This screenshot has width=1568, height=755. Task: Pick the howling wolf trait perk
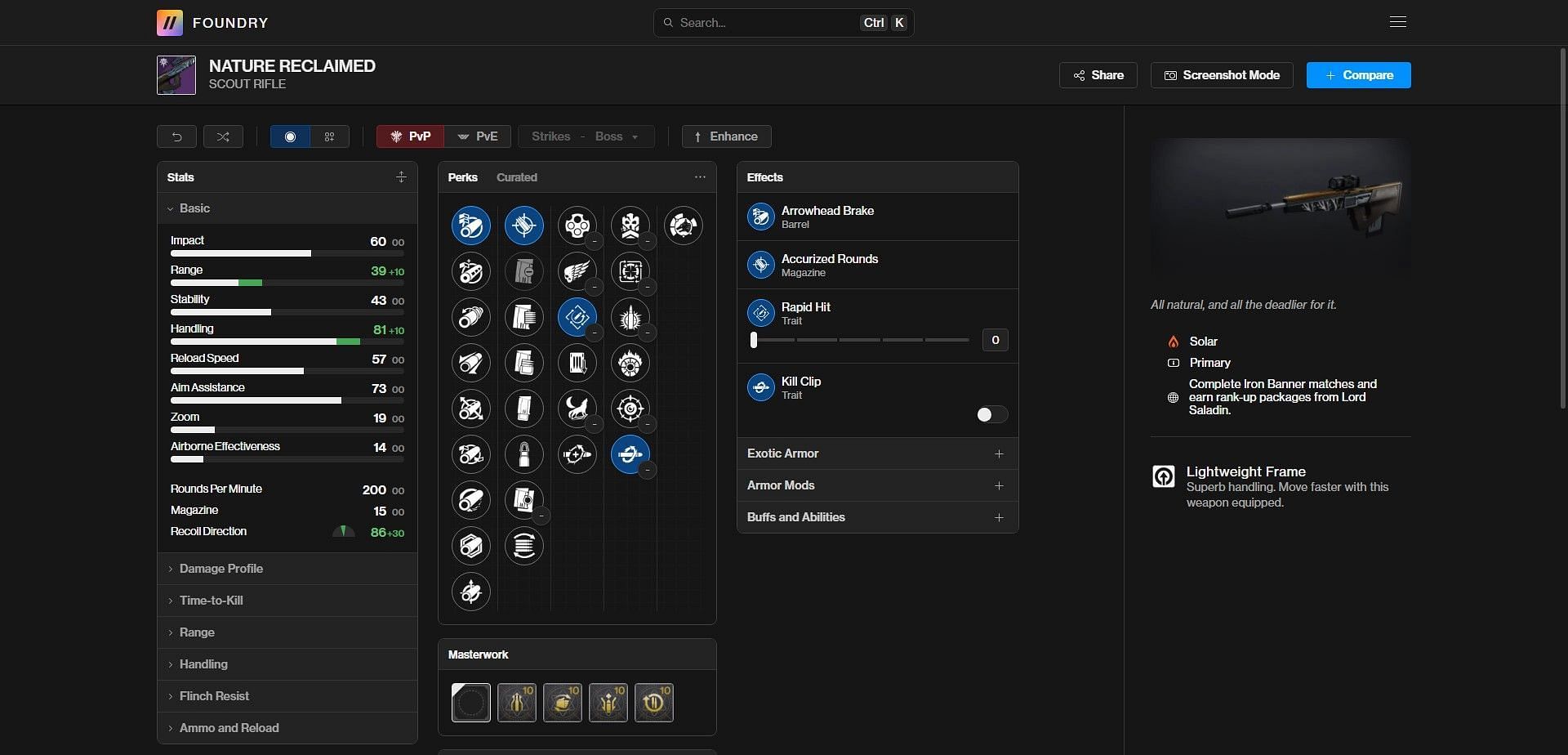[x=577, y=409]
